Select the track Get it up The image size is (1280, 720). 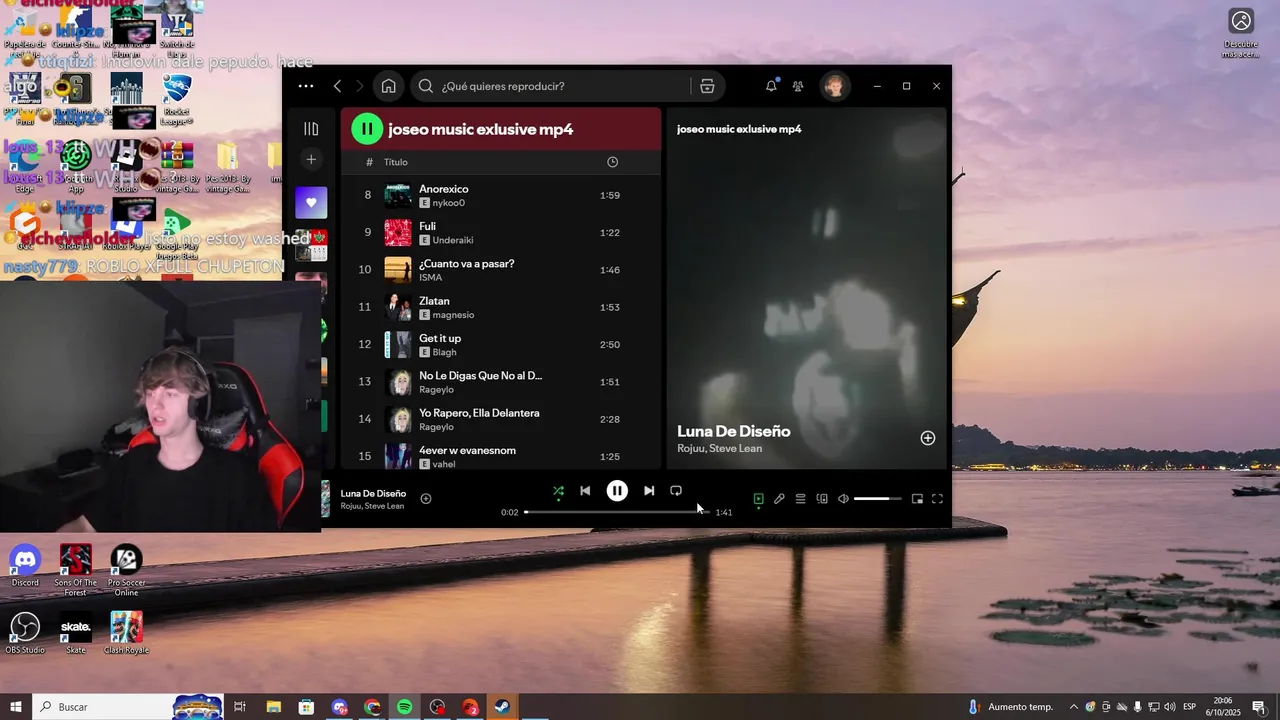[501, 344]
